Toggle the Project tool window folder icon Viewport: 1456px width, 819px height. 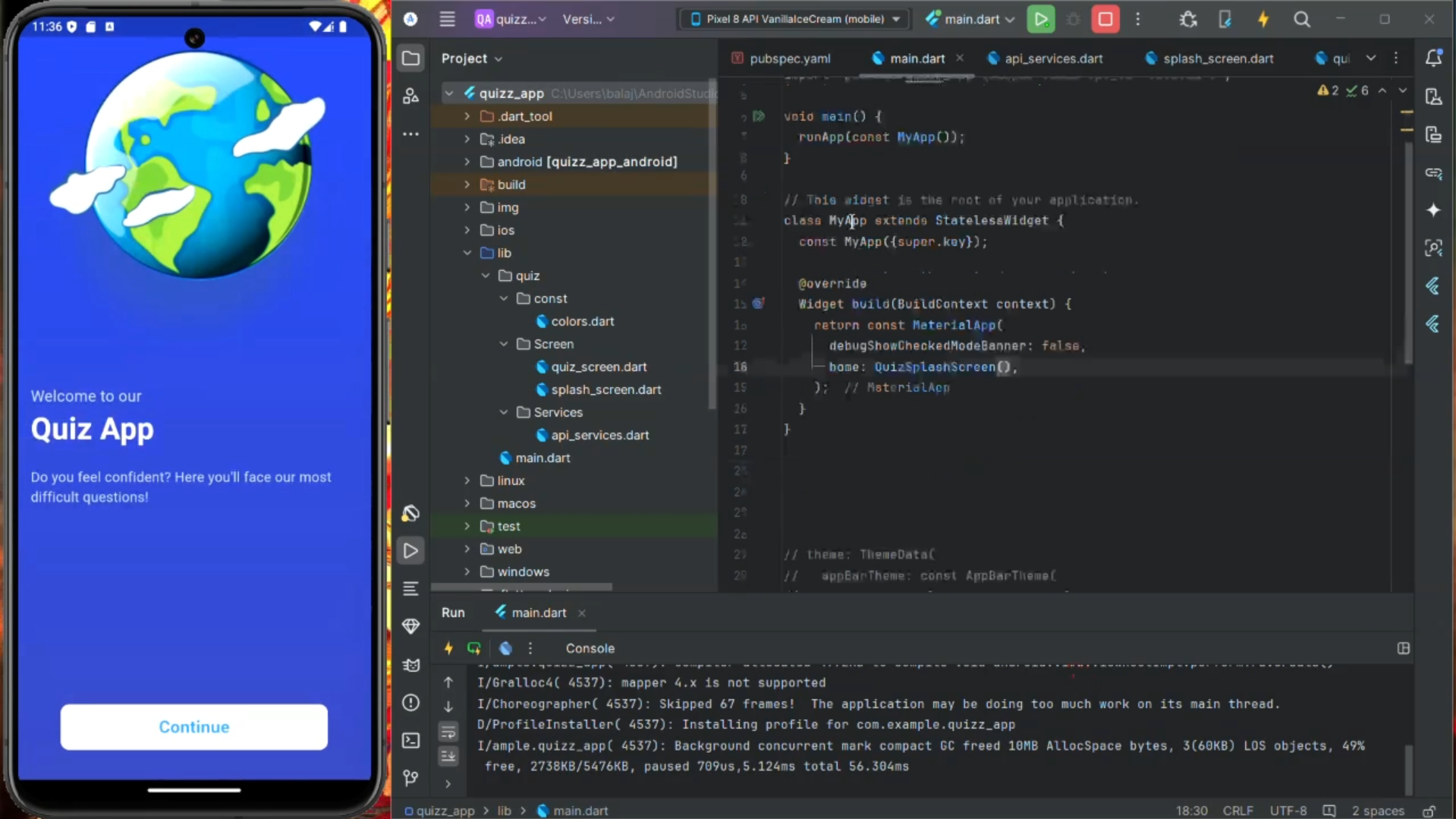click(410, 58)
